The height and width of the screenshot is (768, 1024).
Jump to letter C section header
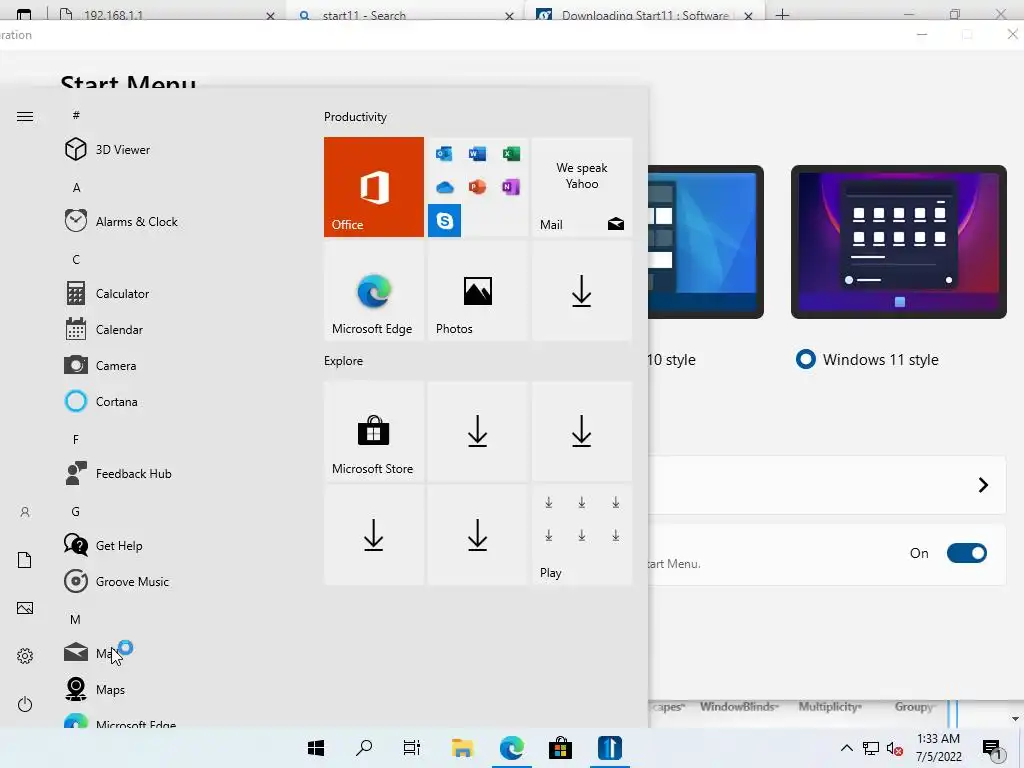tap(76, 259)
